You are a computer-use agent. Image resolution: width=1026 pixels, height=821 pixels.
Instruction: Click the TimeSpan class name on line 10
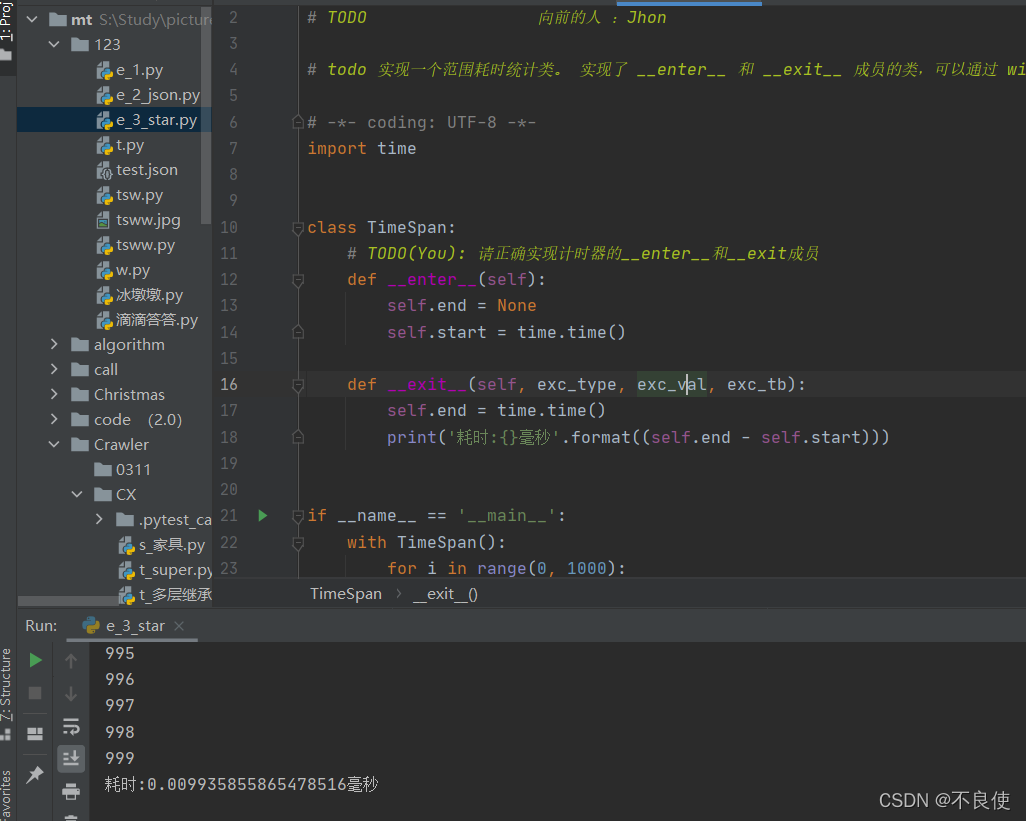[x=406, y=228]
